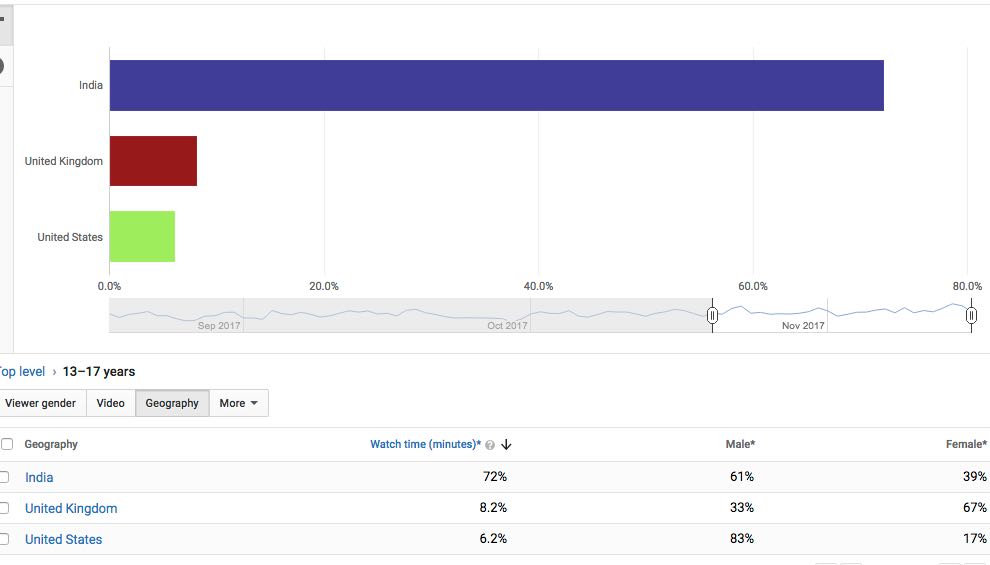Select the United Kingdom row checkbox

[7, 508]
